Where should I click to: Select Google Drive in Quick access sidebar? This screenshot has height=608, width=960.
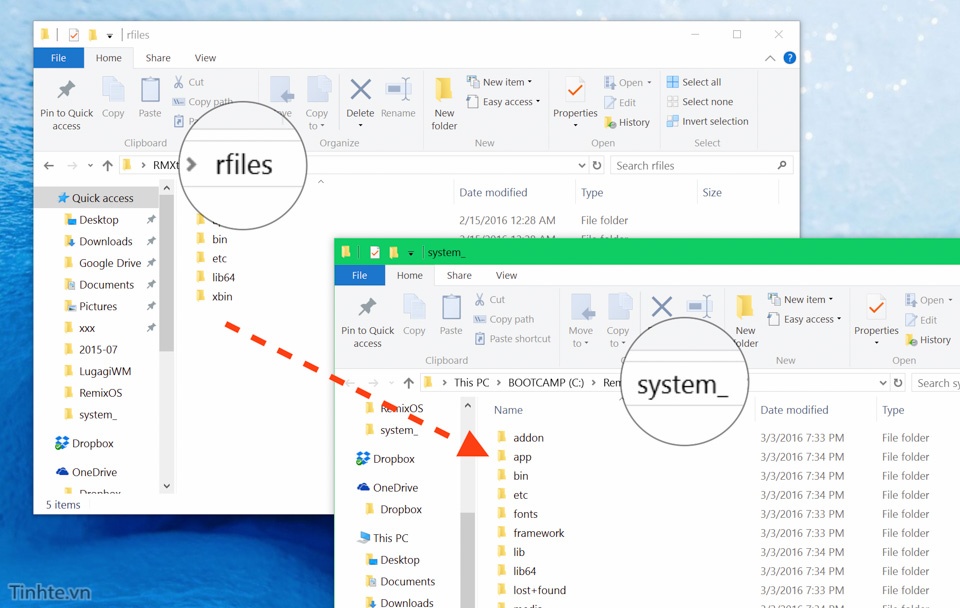tap(109, 263)
